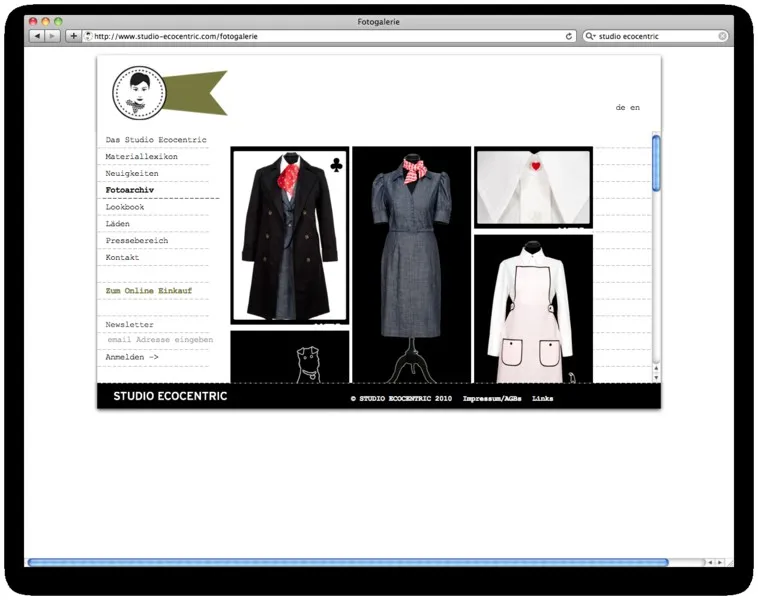Open 'Das Studio Ecocentric' menu item
Viewport: 758px width, 600px height.
pyautogui.click(x=156, y=140)
